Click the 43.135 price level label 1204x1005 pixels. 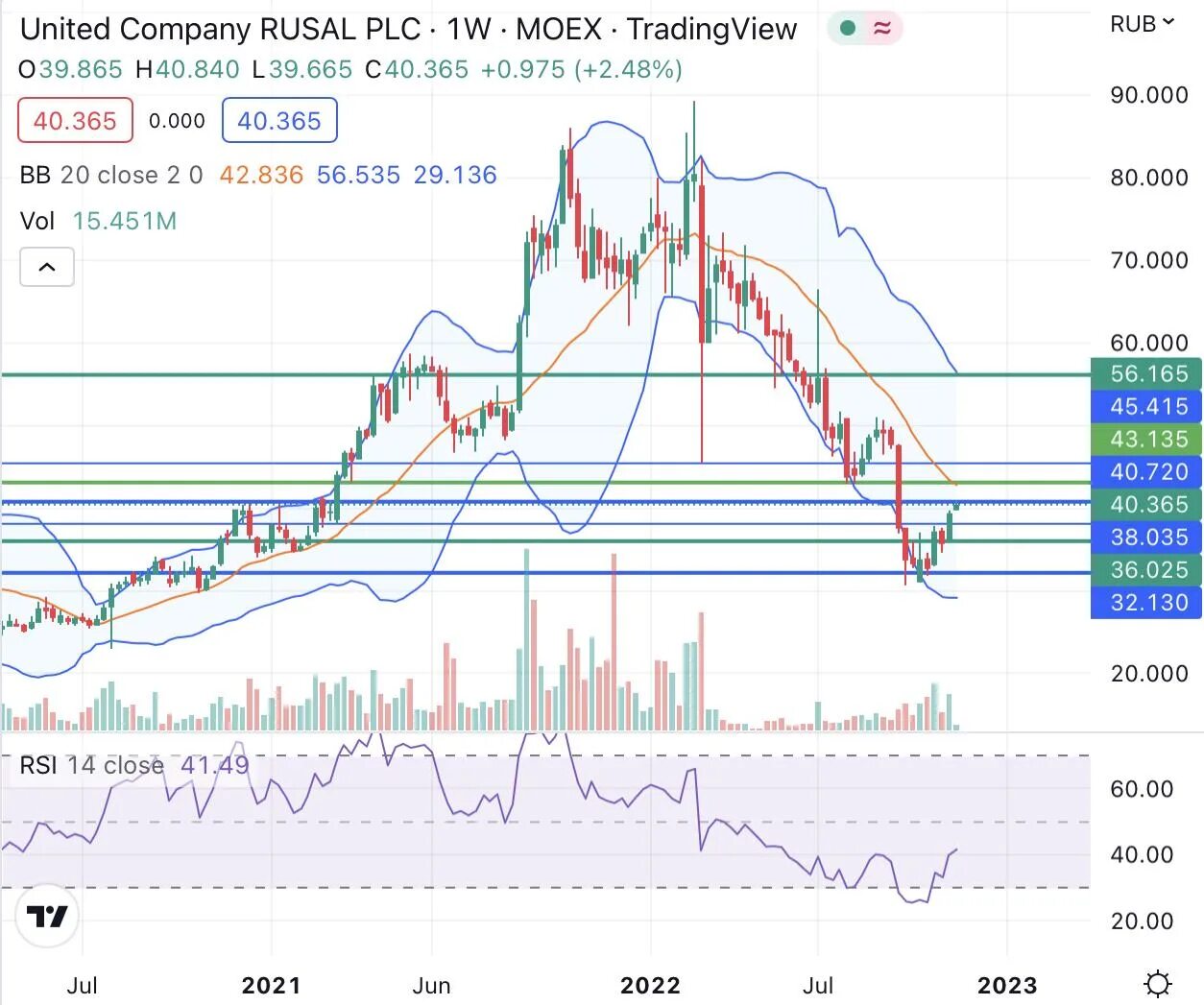1147,439
